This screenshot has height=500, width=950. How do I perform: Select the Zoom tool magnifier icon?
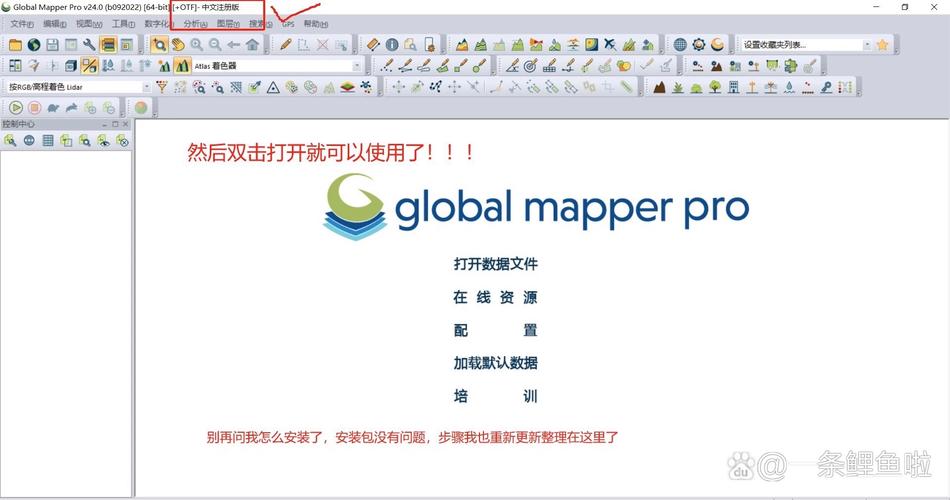click(159, 44)
